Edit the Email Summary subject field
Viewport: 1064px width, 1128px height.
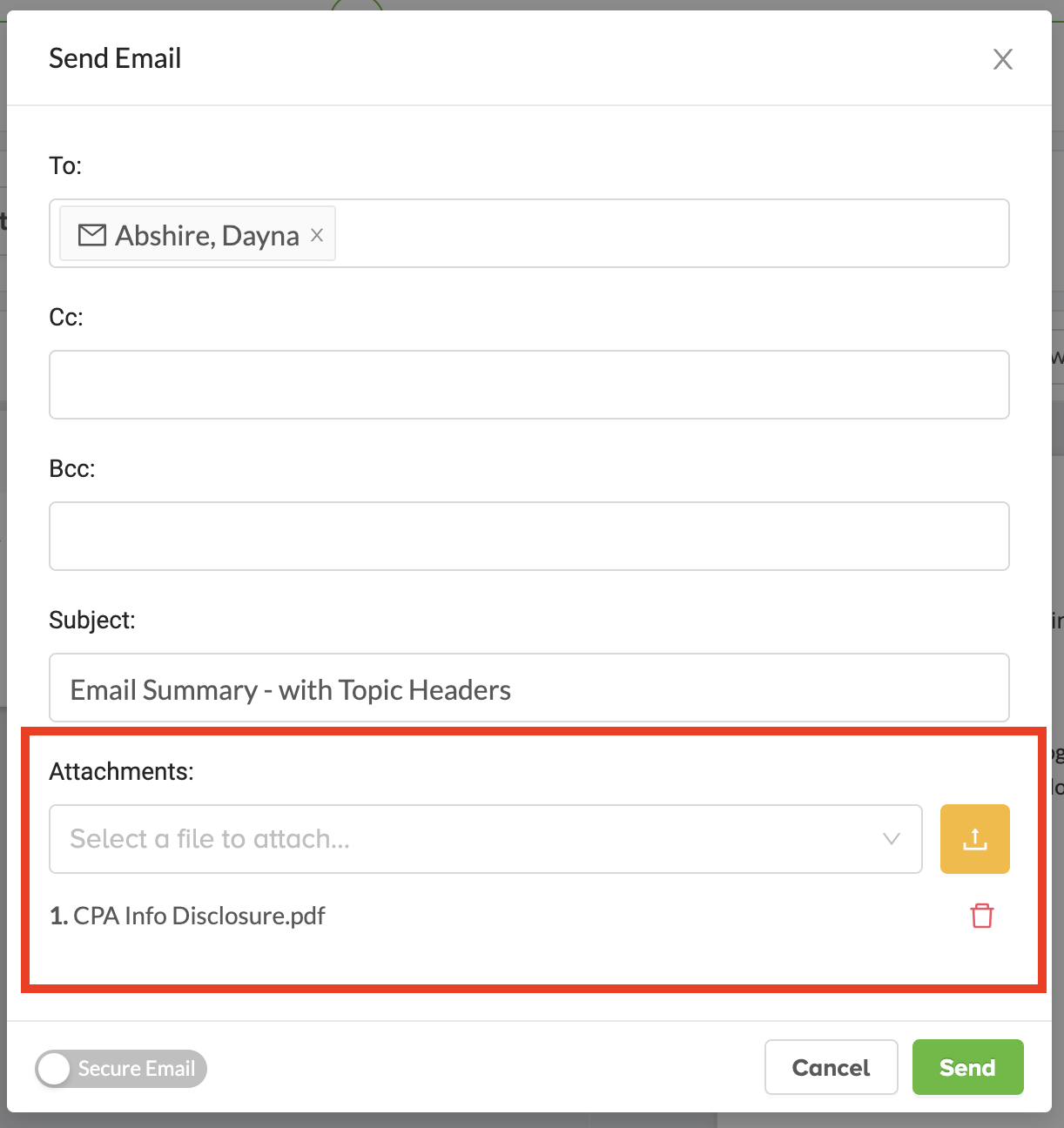point(529,688)
